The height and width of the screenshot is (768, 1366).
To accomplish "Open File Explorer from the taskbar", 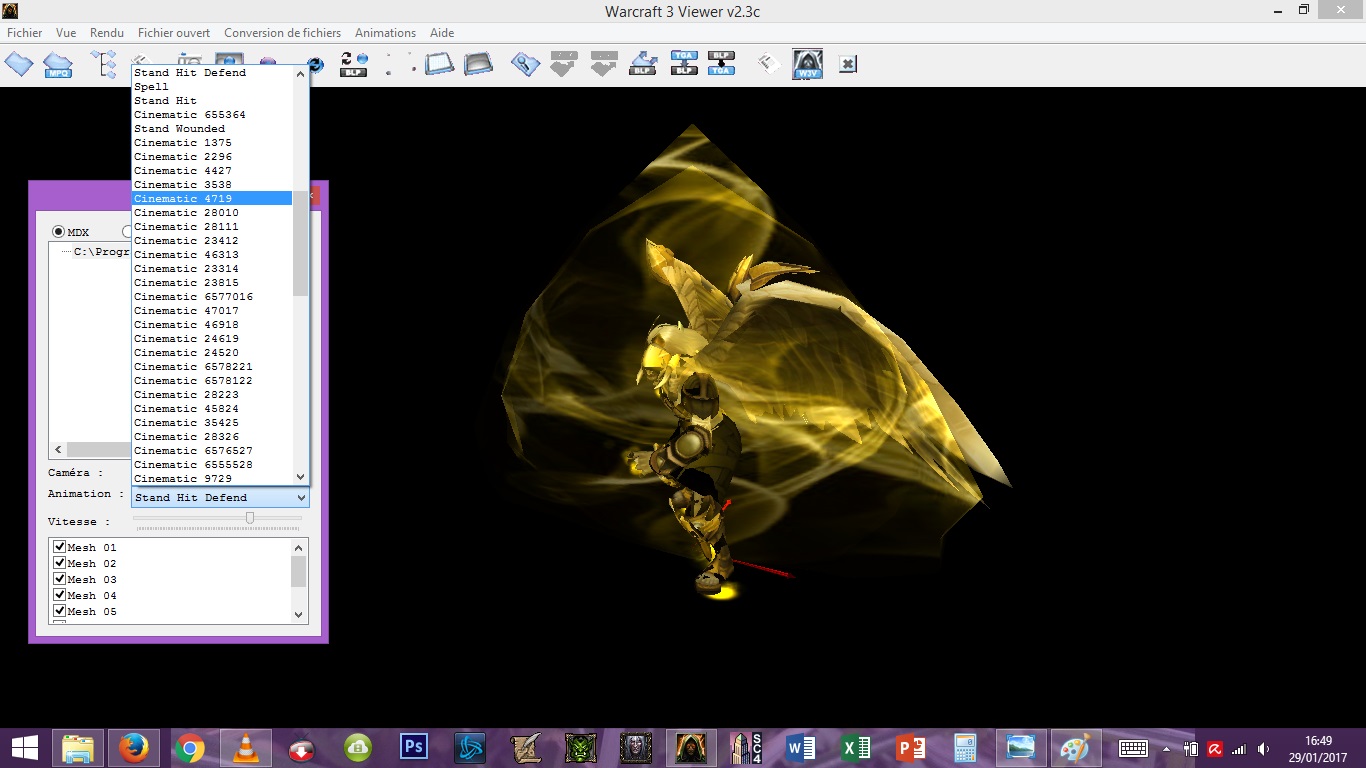I will coord(77,748).
